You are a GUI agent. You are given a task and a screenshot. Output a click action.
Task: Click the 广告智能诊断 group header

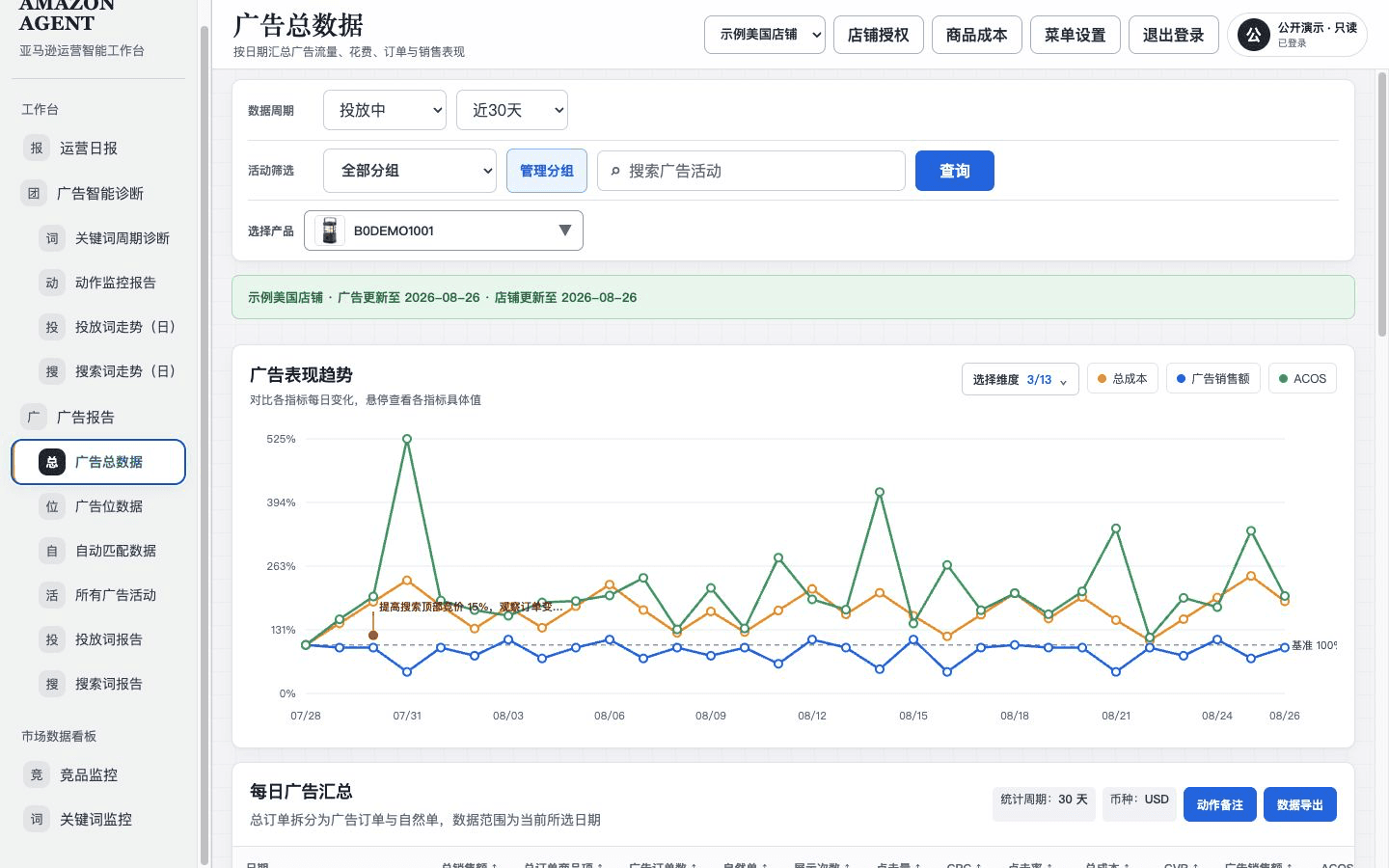pyautogui.click(x=98, y=194)
